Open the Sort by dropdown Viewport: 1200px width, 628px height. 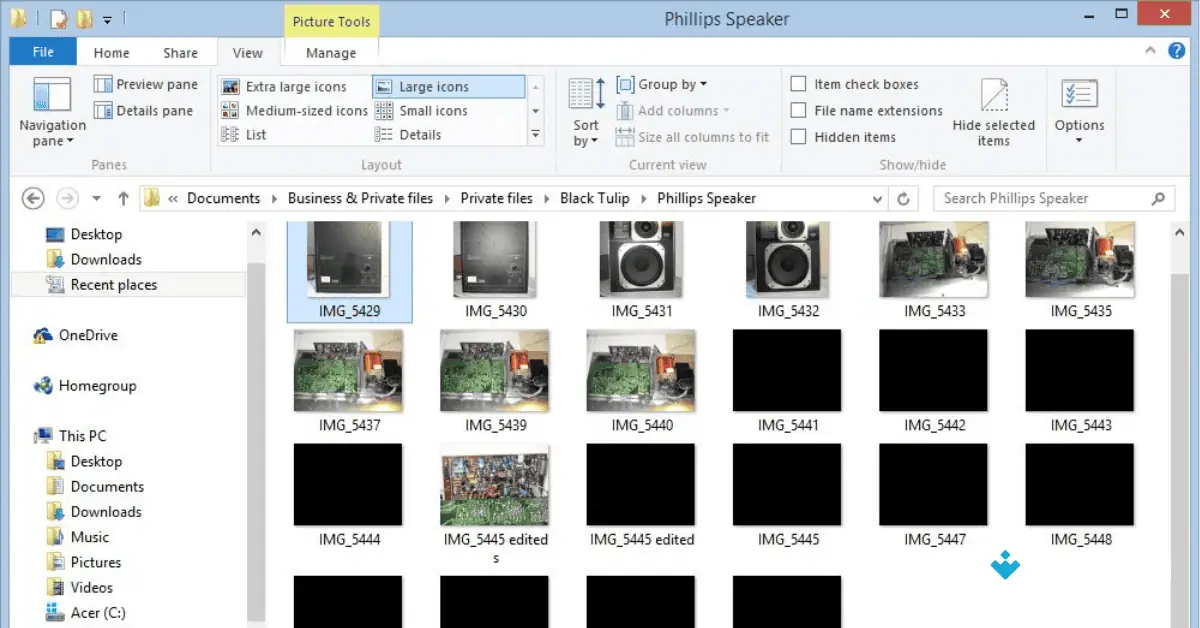[x=585, y=110]
